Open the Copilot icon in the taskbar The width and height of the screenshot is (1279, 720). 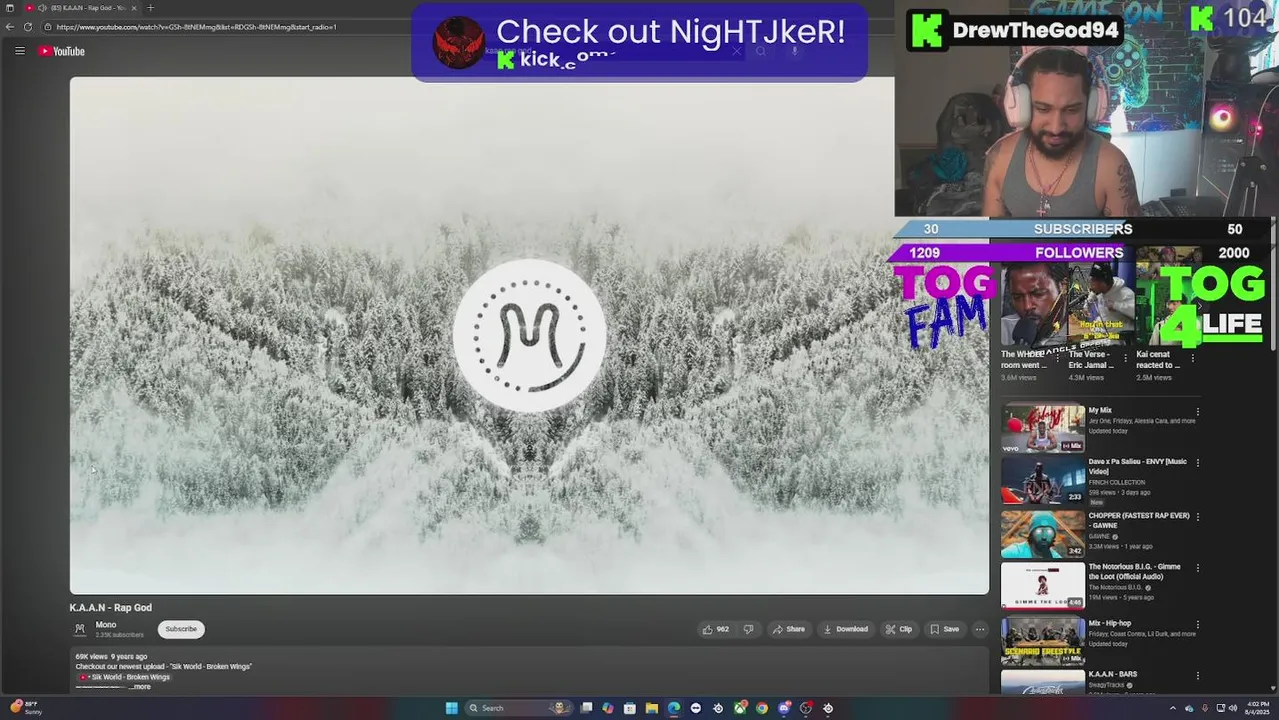tap(608, 708)
